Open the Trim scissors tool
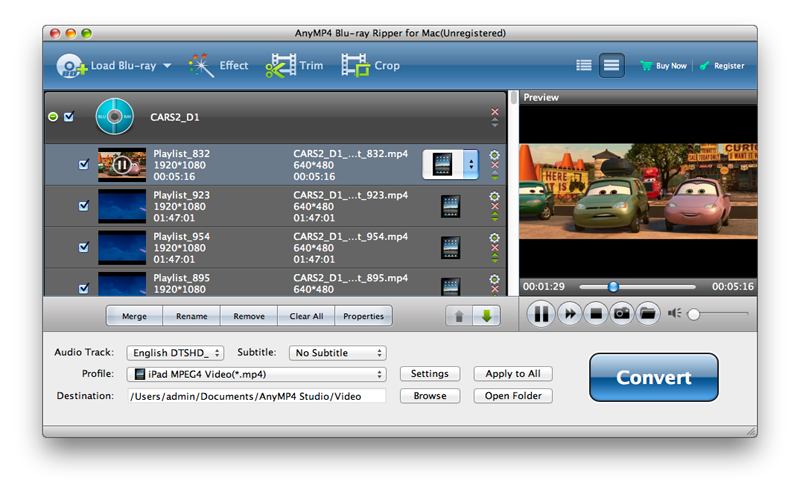The image size is (800, 494). pyautogui.click(x=294, y=66)
